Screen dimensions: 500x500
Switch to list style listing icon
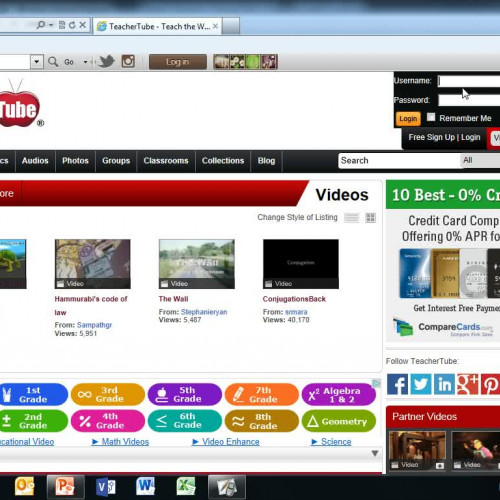pos(351,218)
